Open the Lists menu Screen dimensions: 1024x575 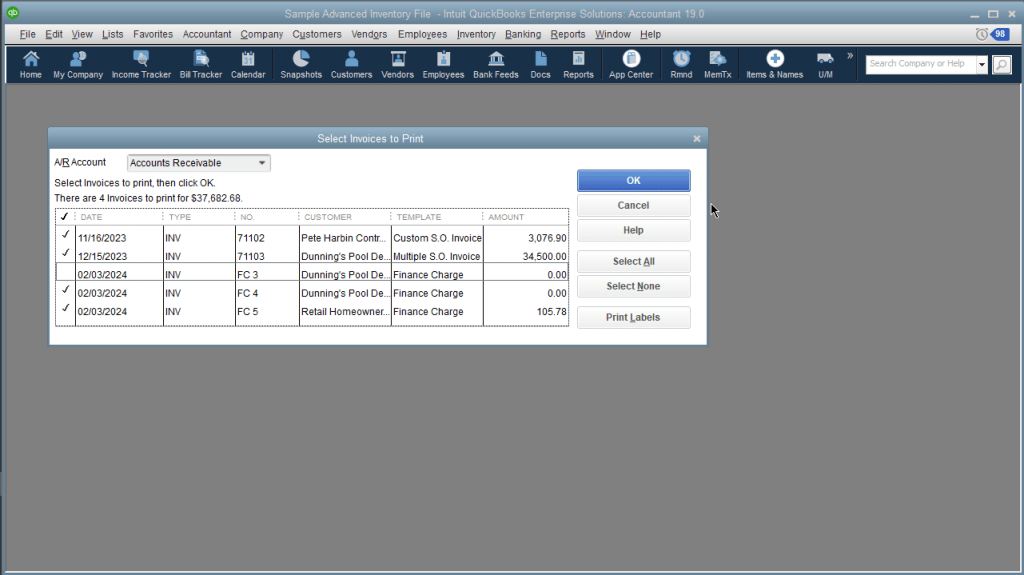tap(112, 34)
